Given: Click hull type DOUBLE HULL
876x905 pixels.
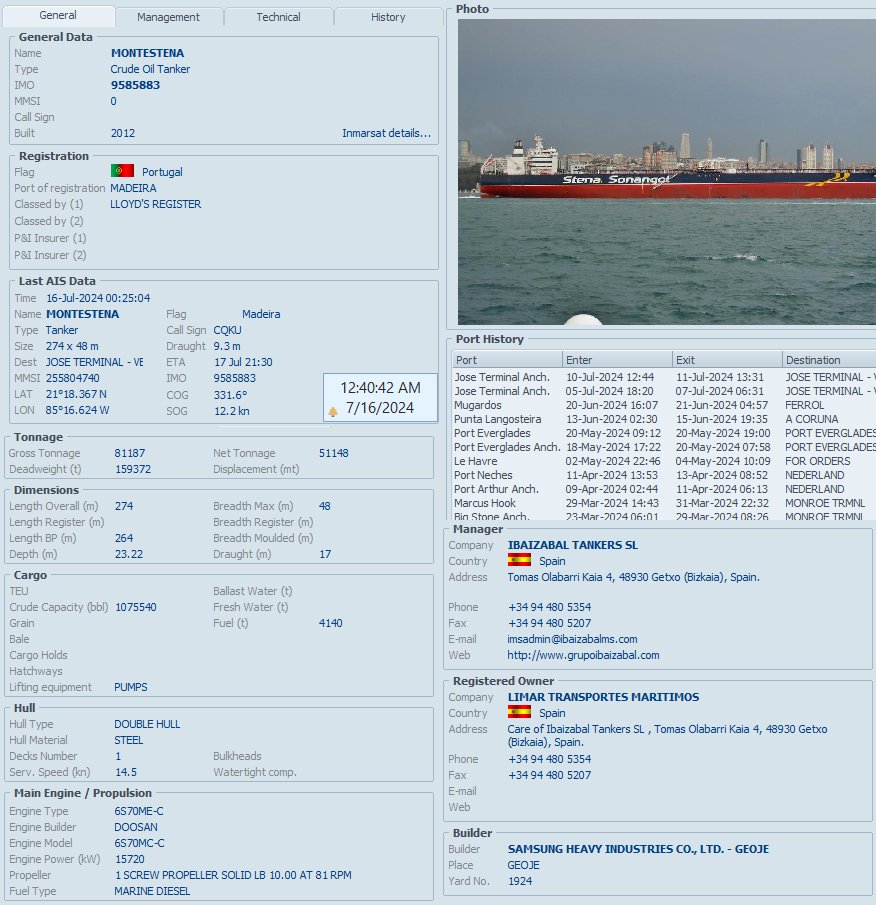Looking at the screenshot, I should (147, 724).
